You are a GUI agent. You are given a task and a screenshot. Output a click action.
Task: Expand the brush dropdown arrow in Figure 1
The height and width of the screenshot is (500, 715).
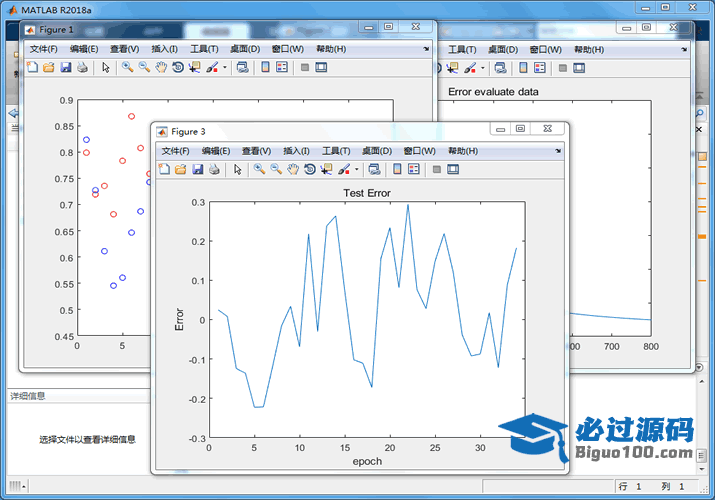225,68
